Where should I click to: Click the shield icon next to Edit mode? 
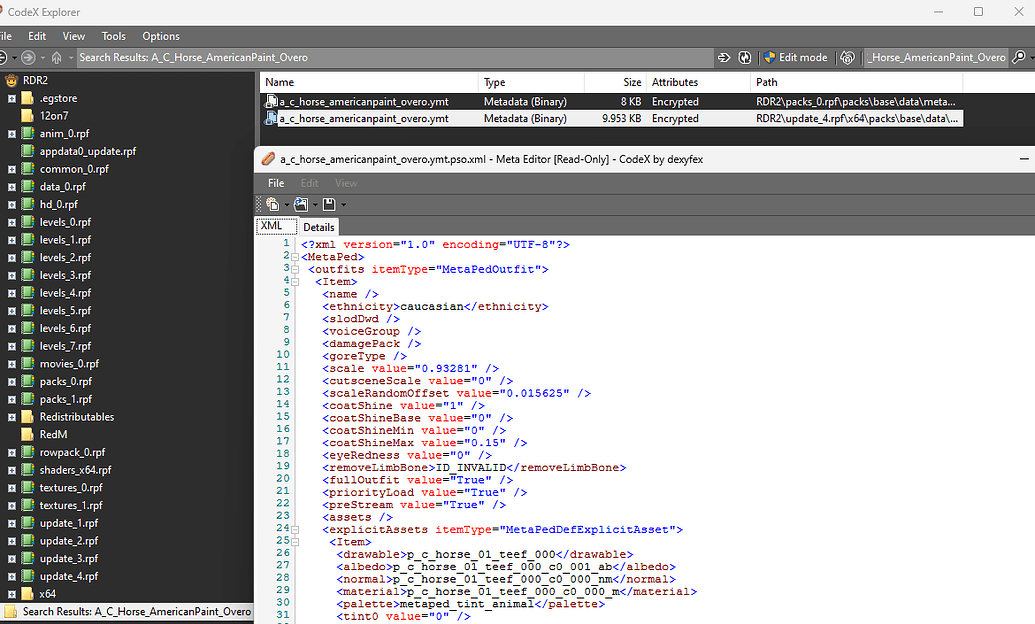(770, 57)
